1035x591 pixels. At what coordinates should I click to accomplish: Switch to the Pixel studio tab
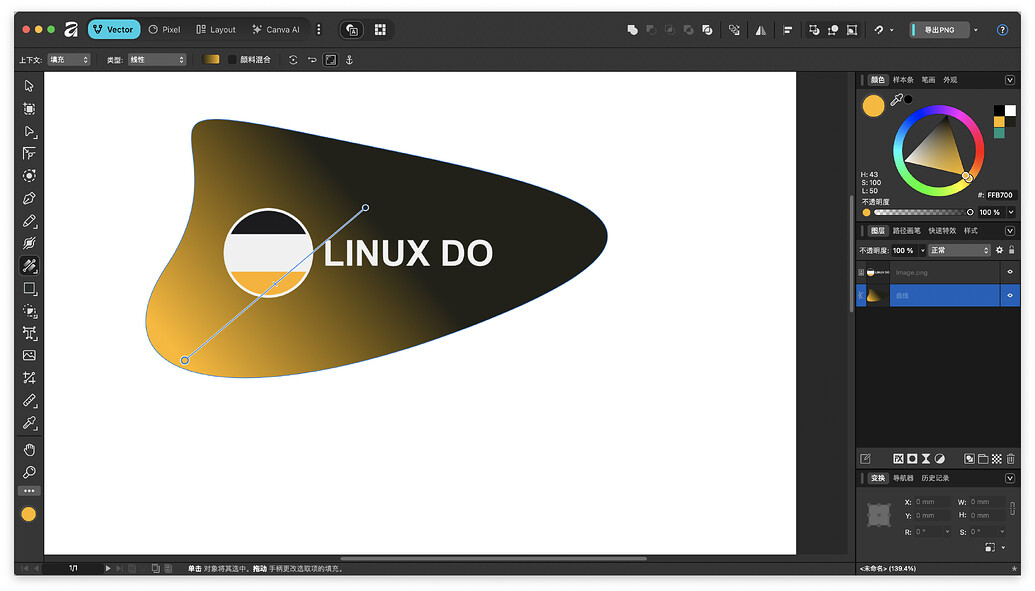pos(164,30)
